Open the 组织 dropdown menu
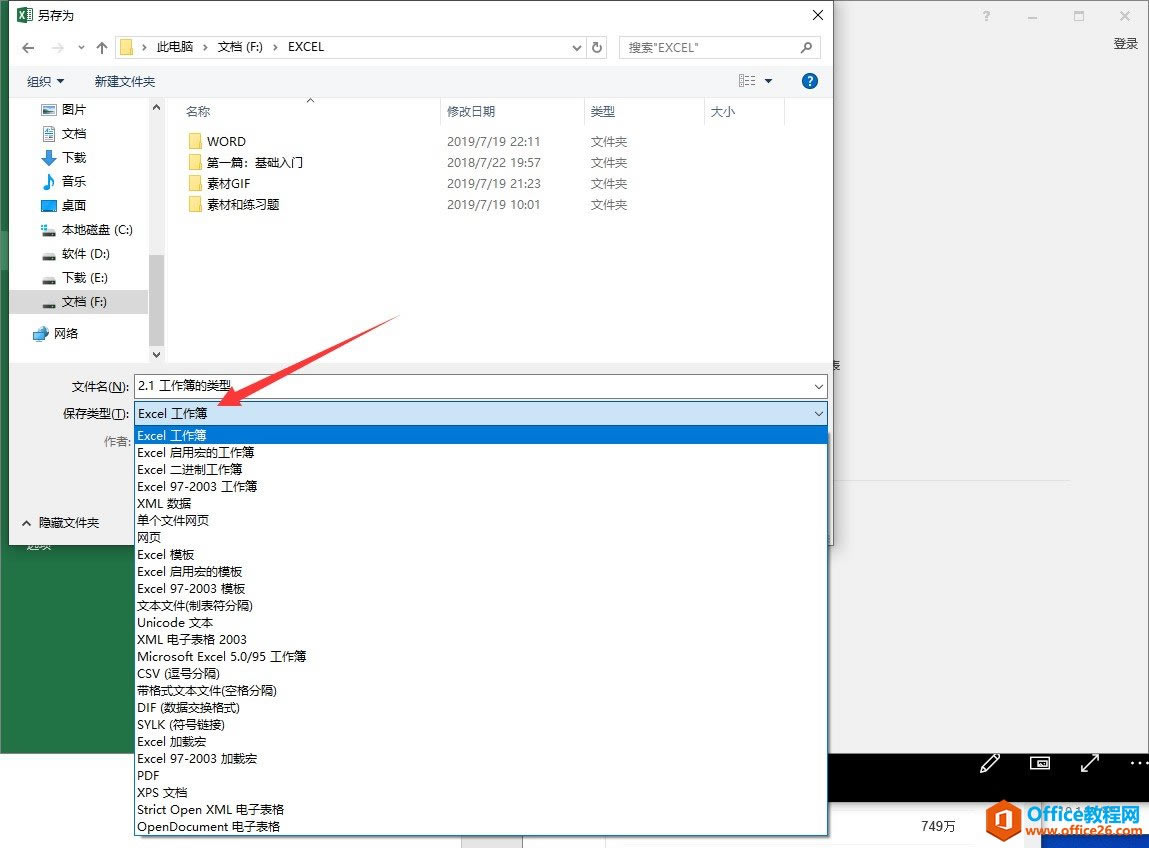 click(45, 81)
